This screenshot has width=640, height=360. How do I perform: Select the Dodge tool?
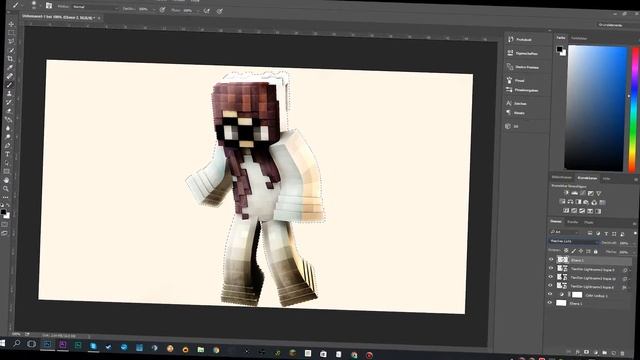[x=8, y=136]
